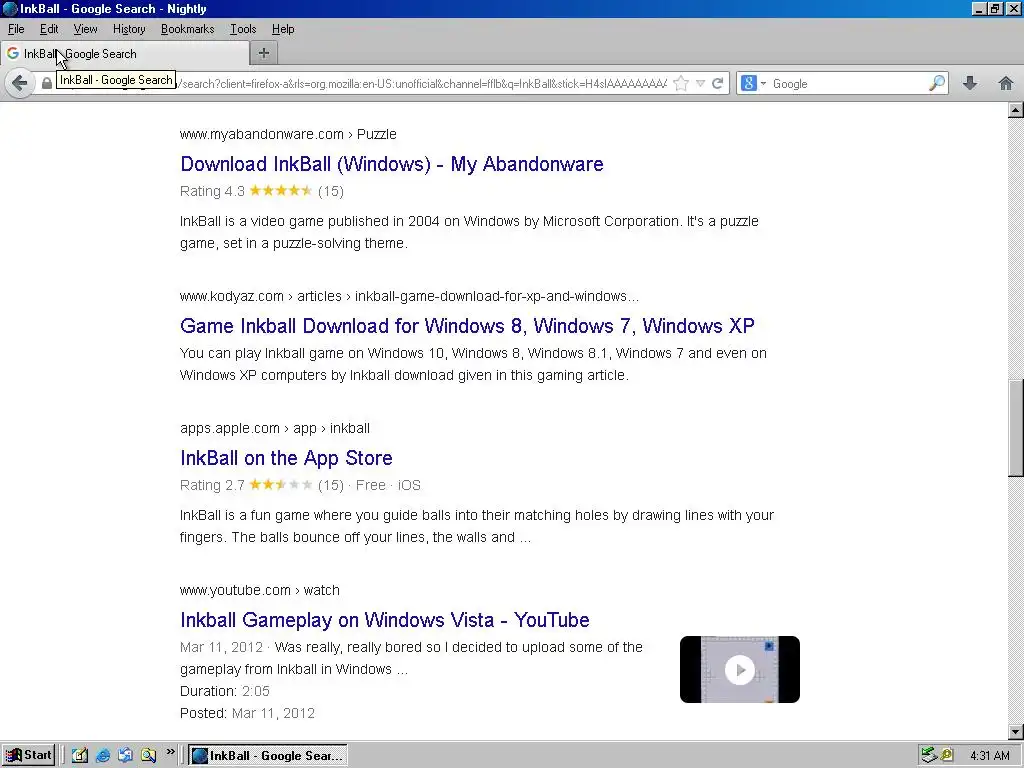Click the Duration: 2:05 text
1024x768 pixels.
[x=225, y=691]
